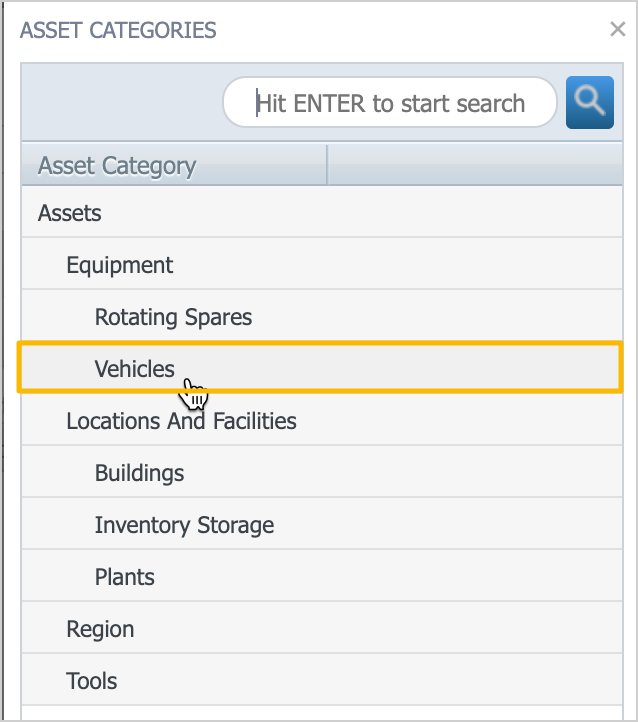Select the Region category

(100, 629)
